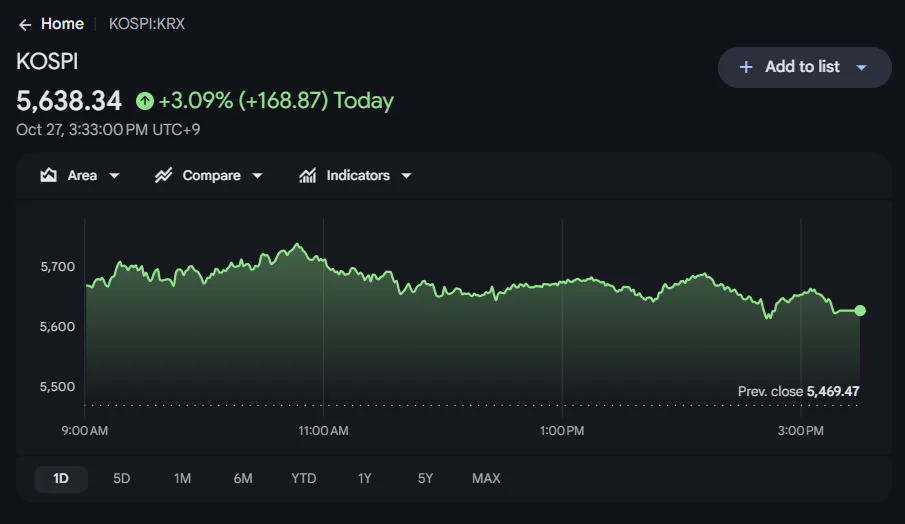
Task: Click the Compare lines icon
Action: click(x=163, y=175)
